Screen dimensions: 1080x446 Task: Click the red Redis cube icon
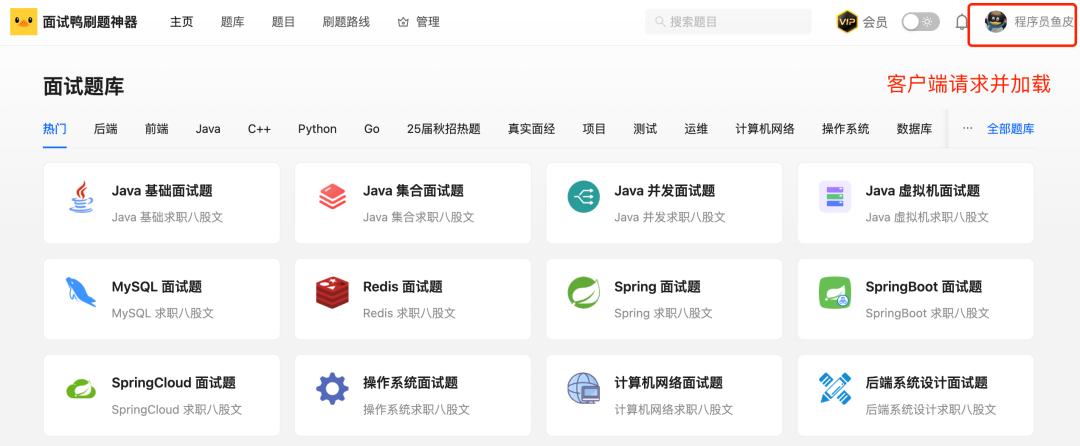[x=333, y=292]
